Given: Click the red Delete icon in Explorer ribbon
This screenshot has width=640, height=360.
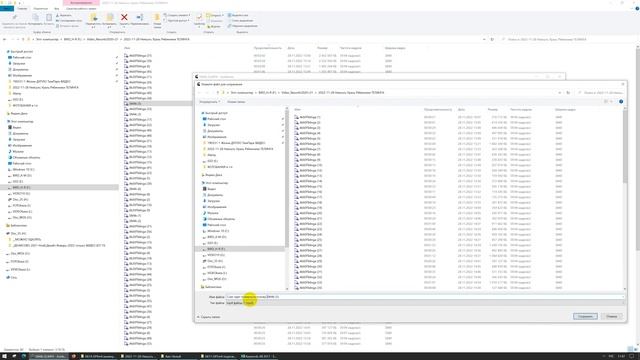Looking at the screenshot, I should (124, 17).
